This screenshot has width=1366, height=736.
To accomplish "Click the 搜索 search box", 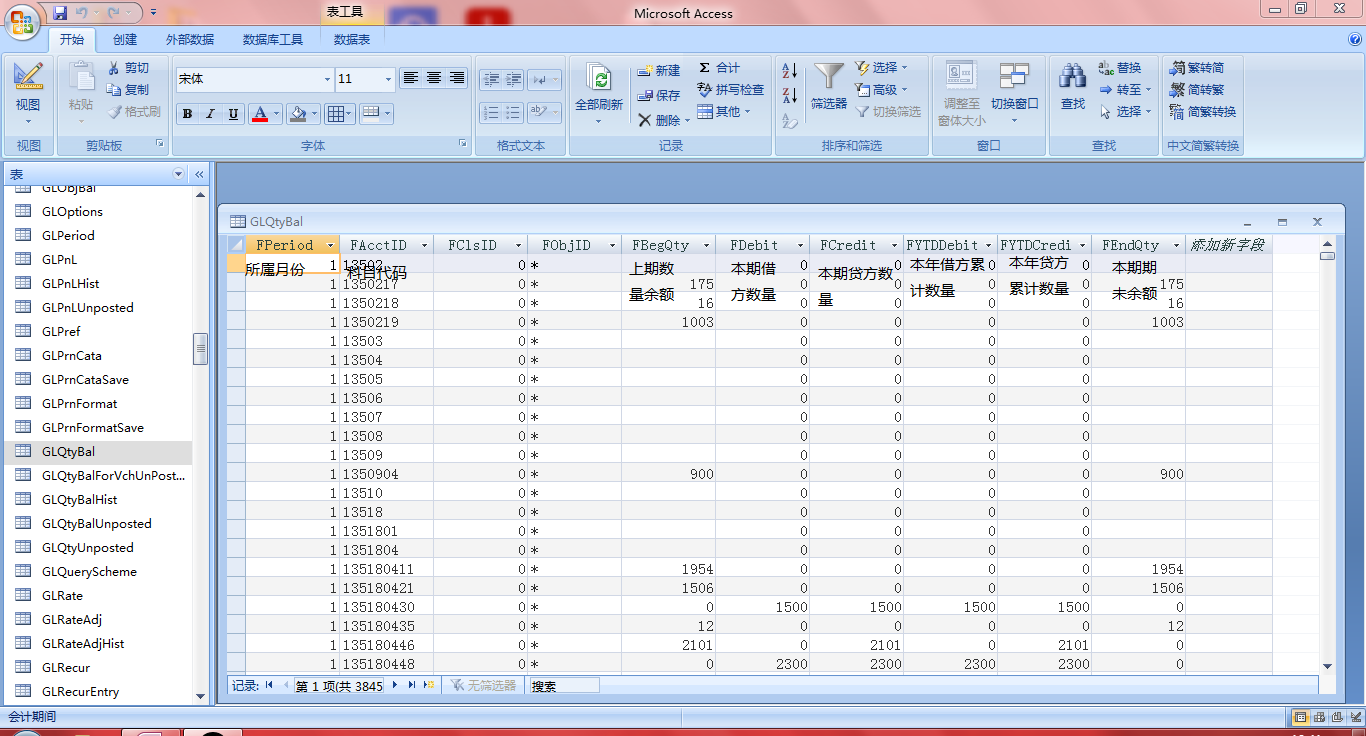I will click(x=564, y=686).
